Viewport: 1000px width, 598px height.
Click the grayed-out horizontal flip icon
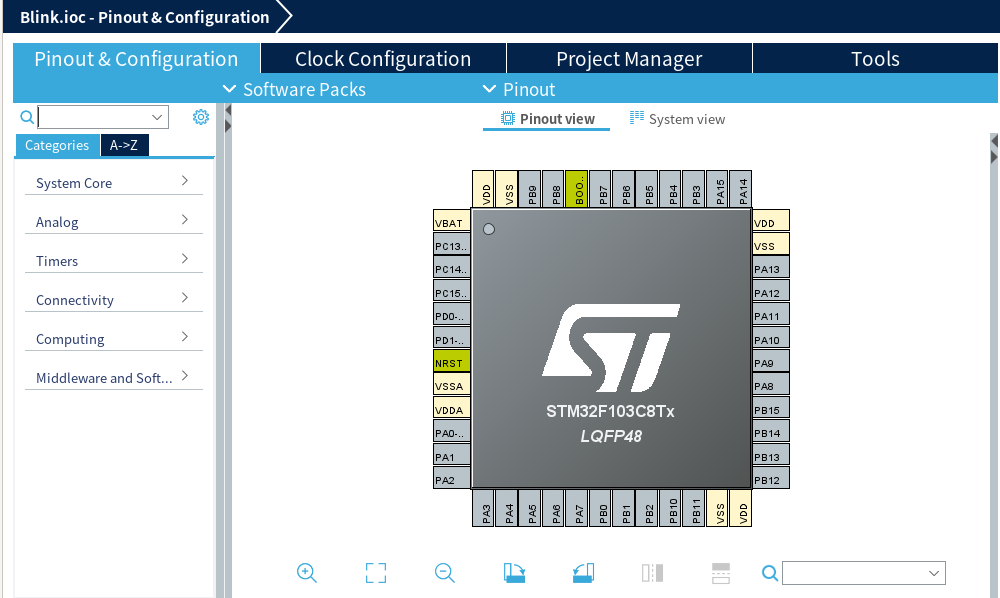point(652,572)
